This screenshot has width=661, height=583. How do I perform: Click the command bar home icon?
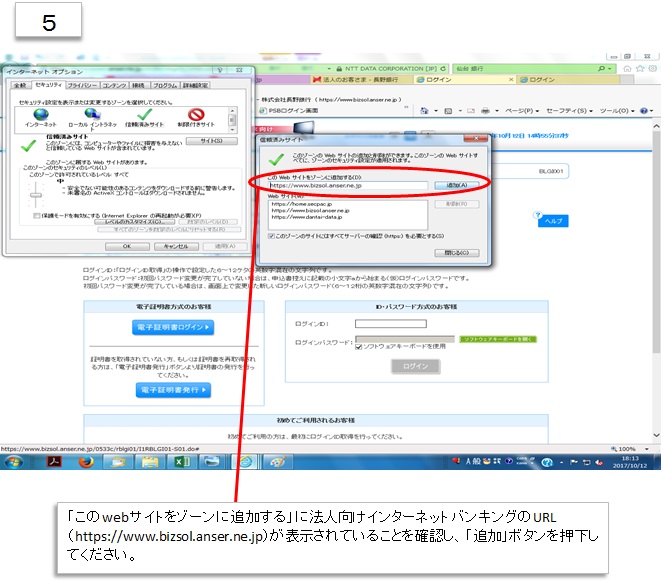tap(425, 111)
